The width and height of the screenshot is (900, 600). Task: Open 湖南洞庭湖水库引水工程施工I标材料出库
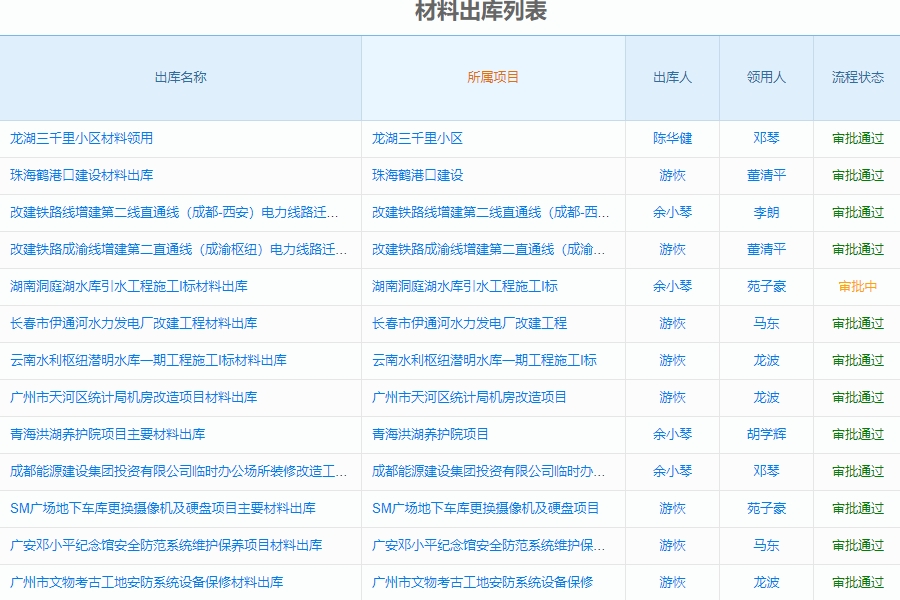[129, 286]
